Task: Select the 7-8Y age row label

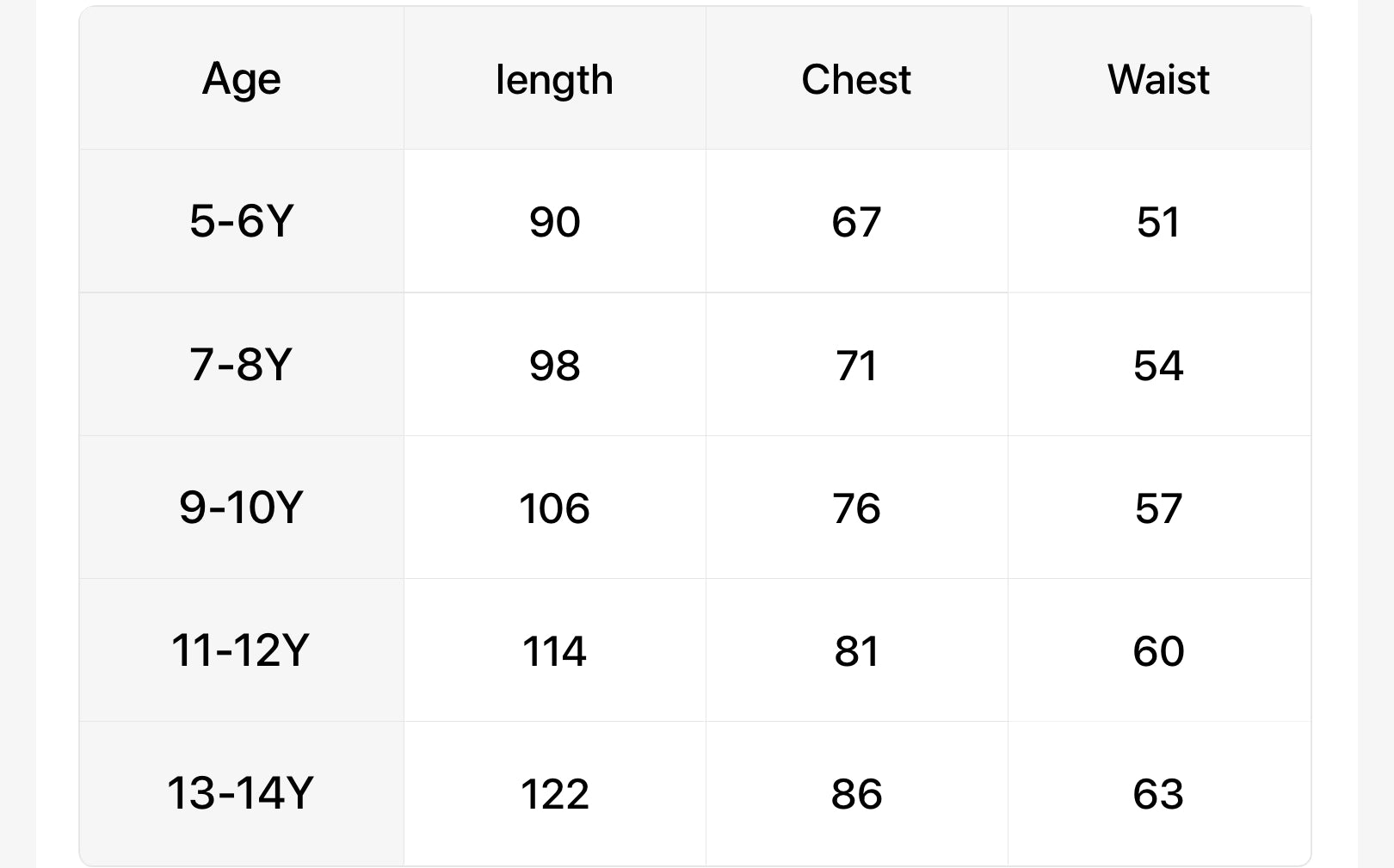Action: click(241, 365)
